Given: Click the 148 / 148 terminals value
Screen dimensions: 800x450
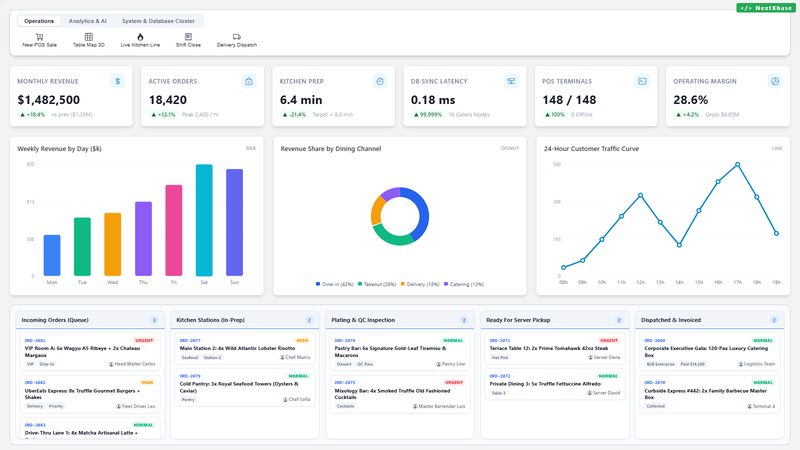Looking at the screenshot, I should pyautogui.click(x=569, y=100).
